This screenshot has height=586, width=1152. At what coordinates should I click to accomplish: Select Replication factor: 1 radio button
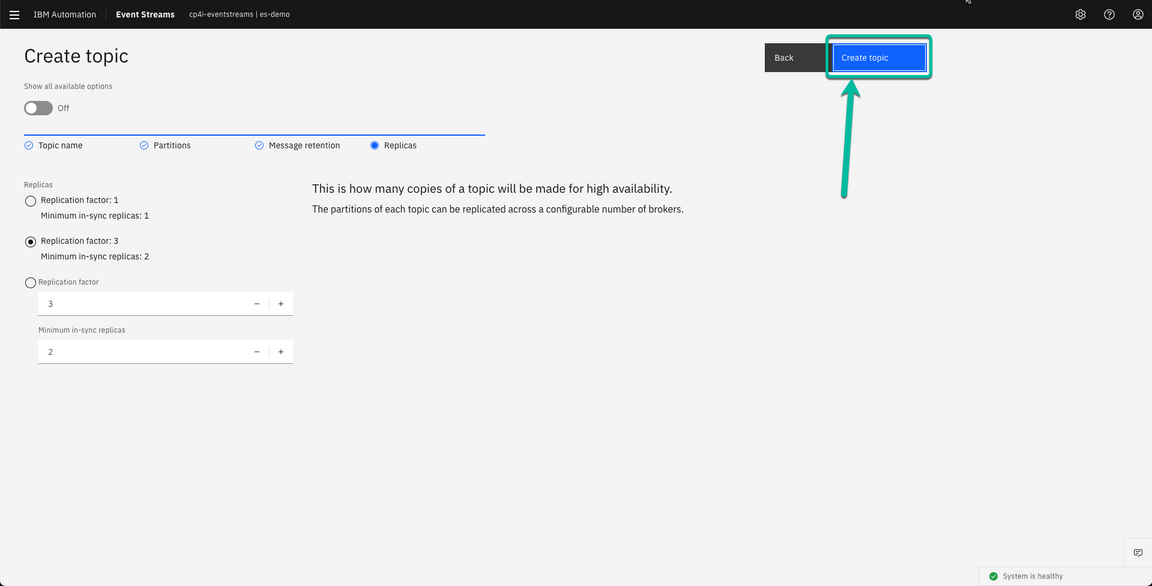click(x=30, y=199)
